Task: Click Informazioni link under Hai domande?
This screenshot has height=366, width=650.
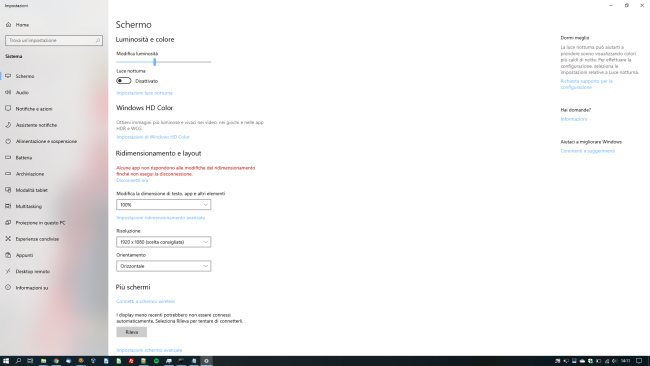Action: tap(574, 119)
